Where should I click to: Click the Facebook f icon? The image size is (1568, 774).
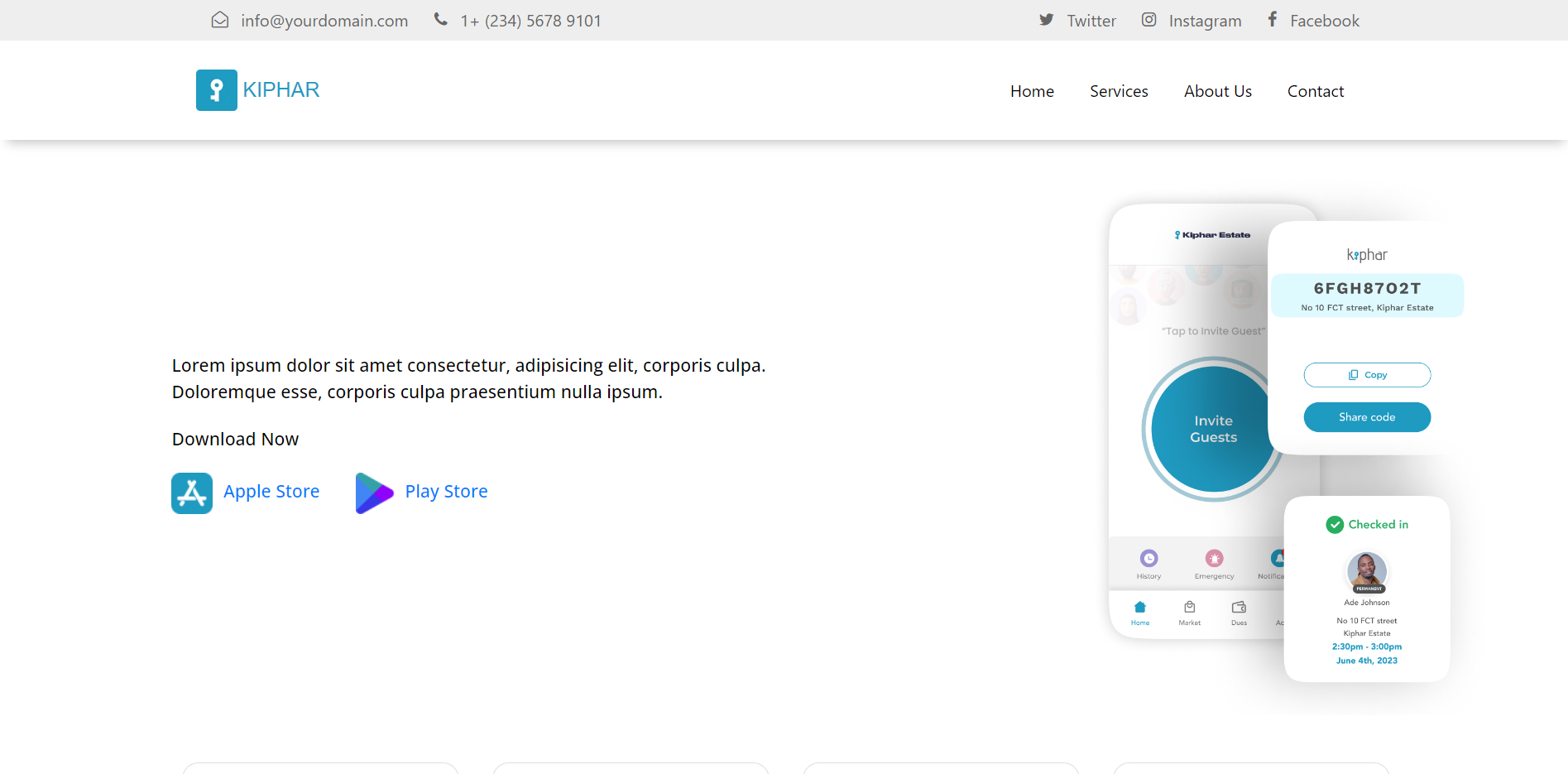point(1273,19)
